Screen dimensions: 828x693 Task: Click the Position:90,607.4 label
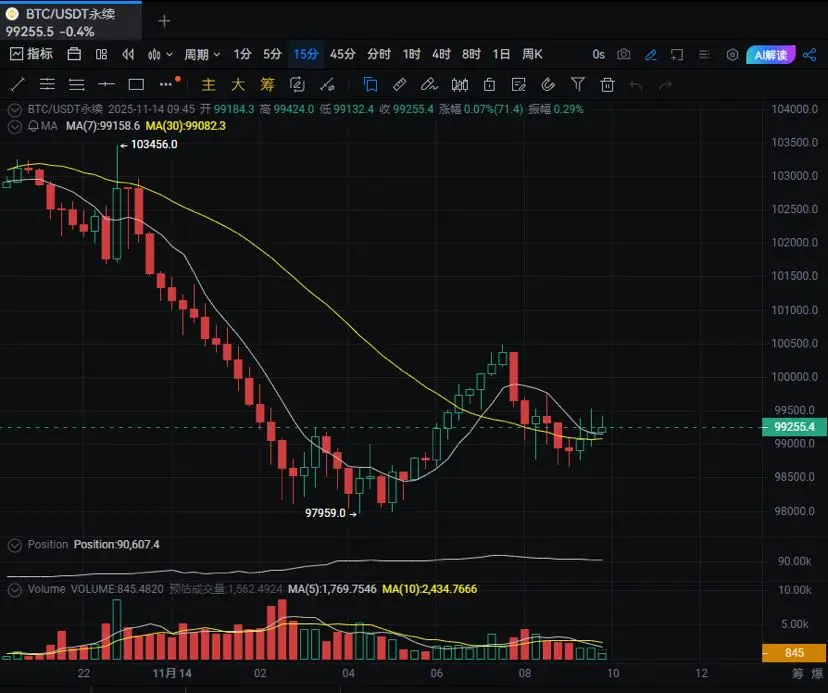[116, 545]
